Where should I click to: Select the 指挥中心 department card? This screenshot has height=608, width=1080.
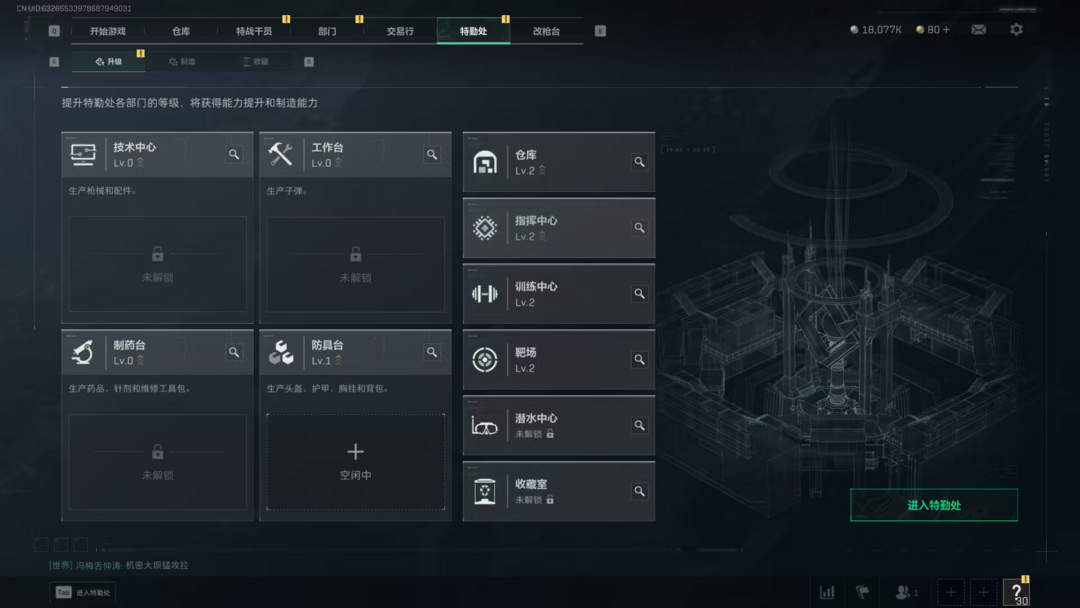coord(559,228)
